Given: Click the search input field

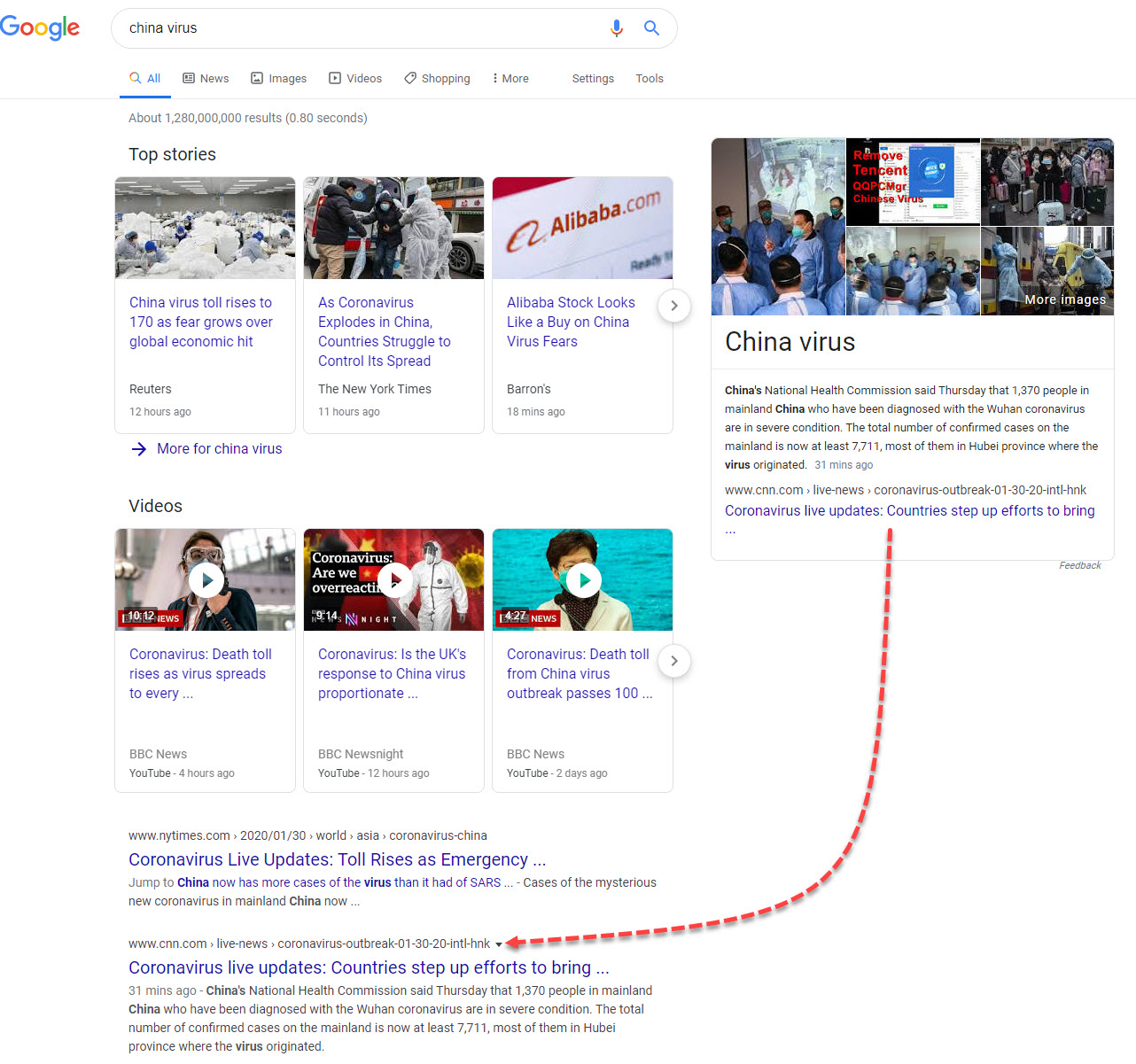Looking at the screenshot, I should click(354, 28).
